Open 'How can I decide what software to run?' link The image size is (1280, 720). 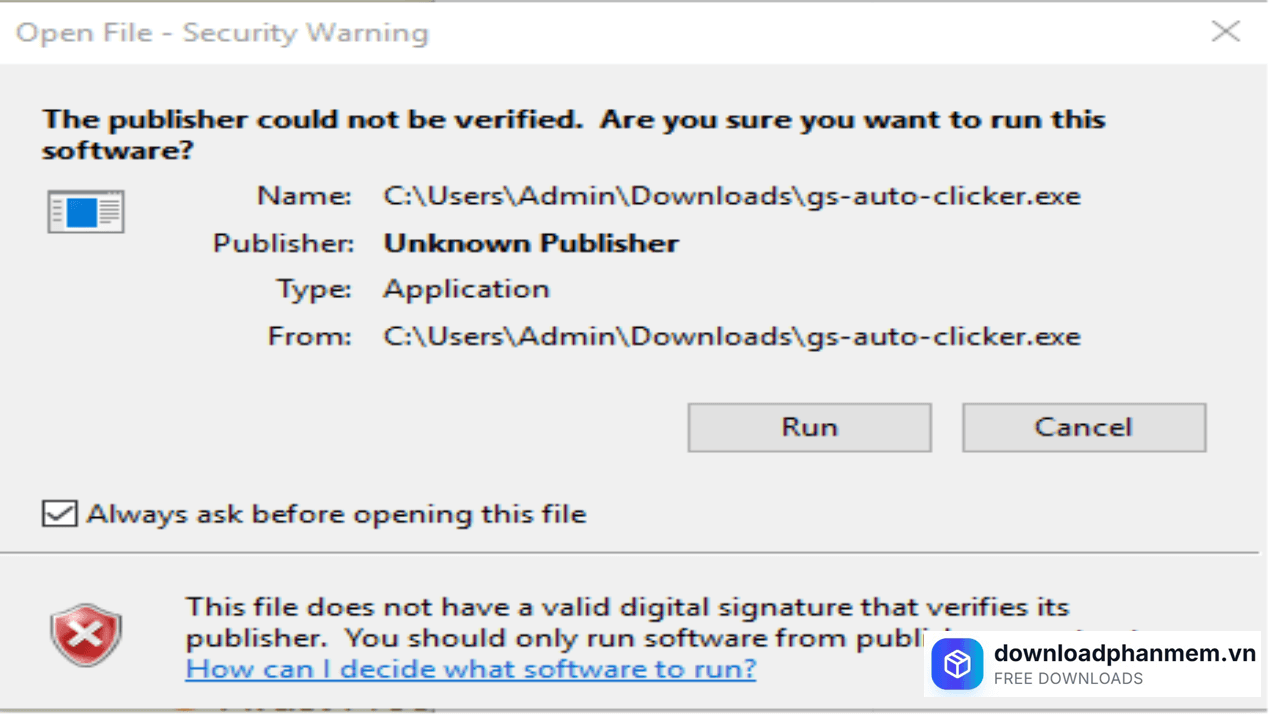[470, 668]
